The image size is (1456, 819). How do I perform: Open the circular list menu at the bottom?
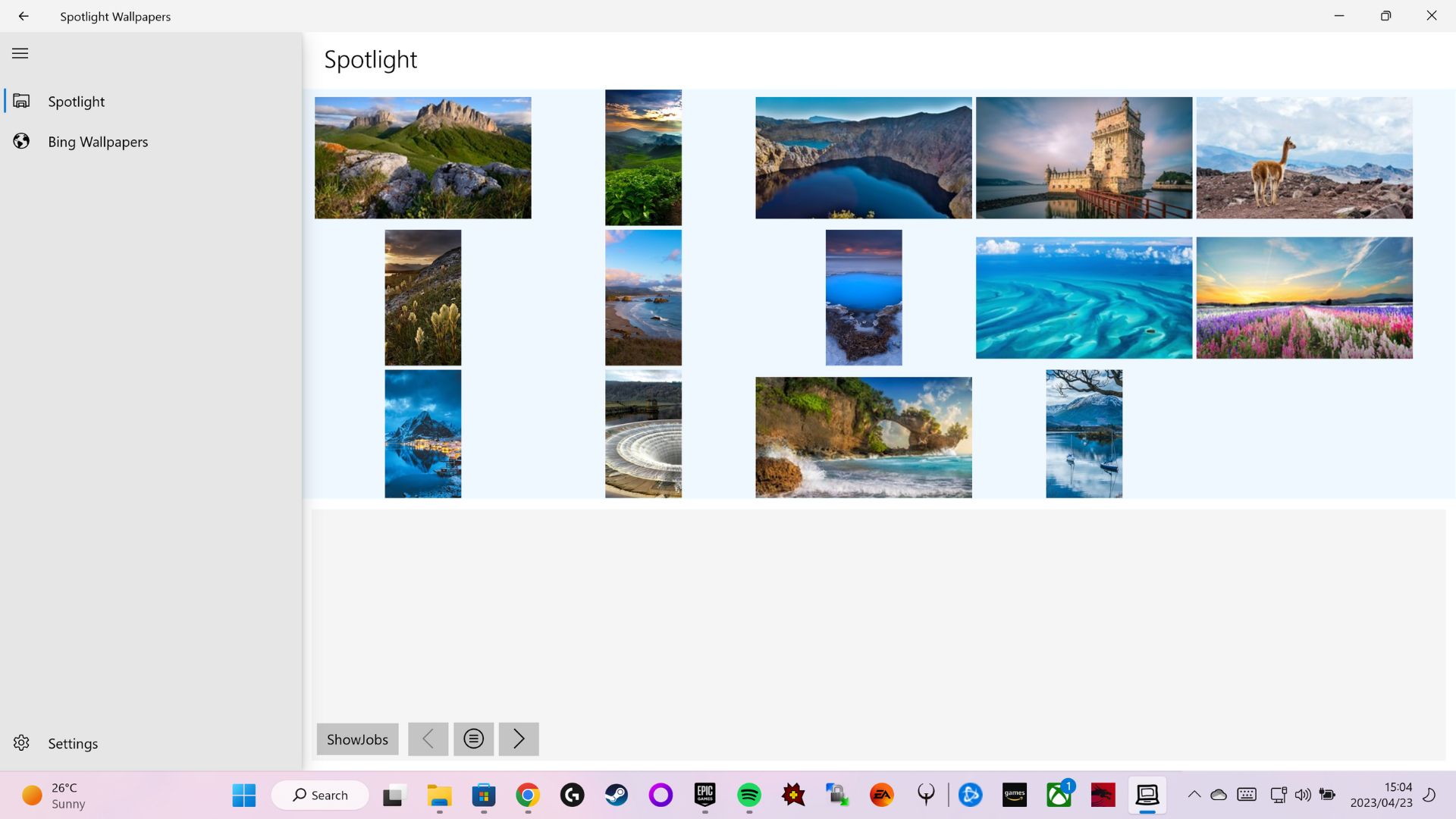coord(473,739)
